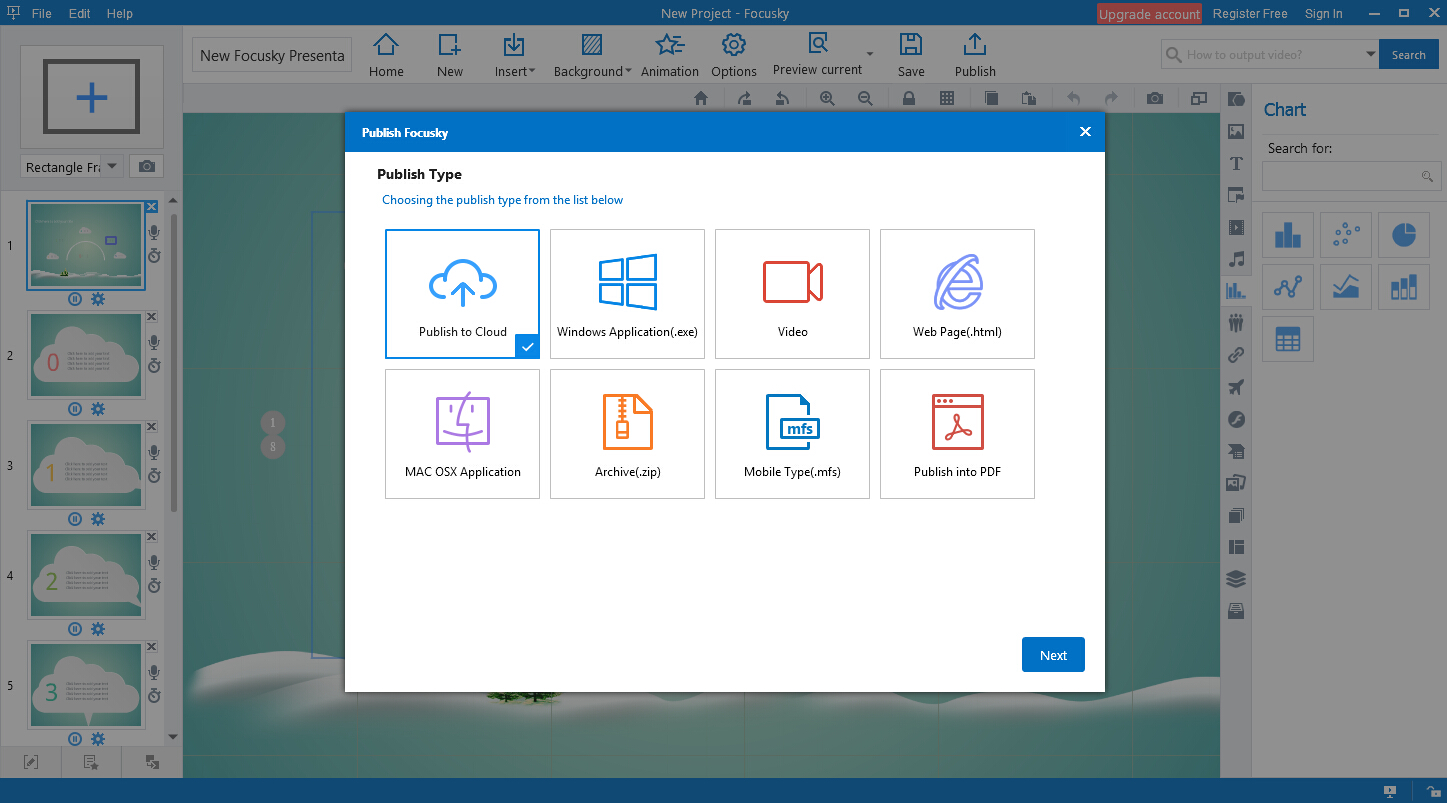Insert a bar chart

pyautogui.click(x=1288, y=235)
